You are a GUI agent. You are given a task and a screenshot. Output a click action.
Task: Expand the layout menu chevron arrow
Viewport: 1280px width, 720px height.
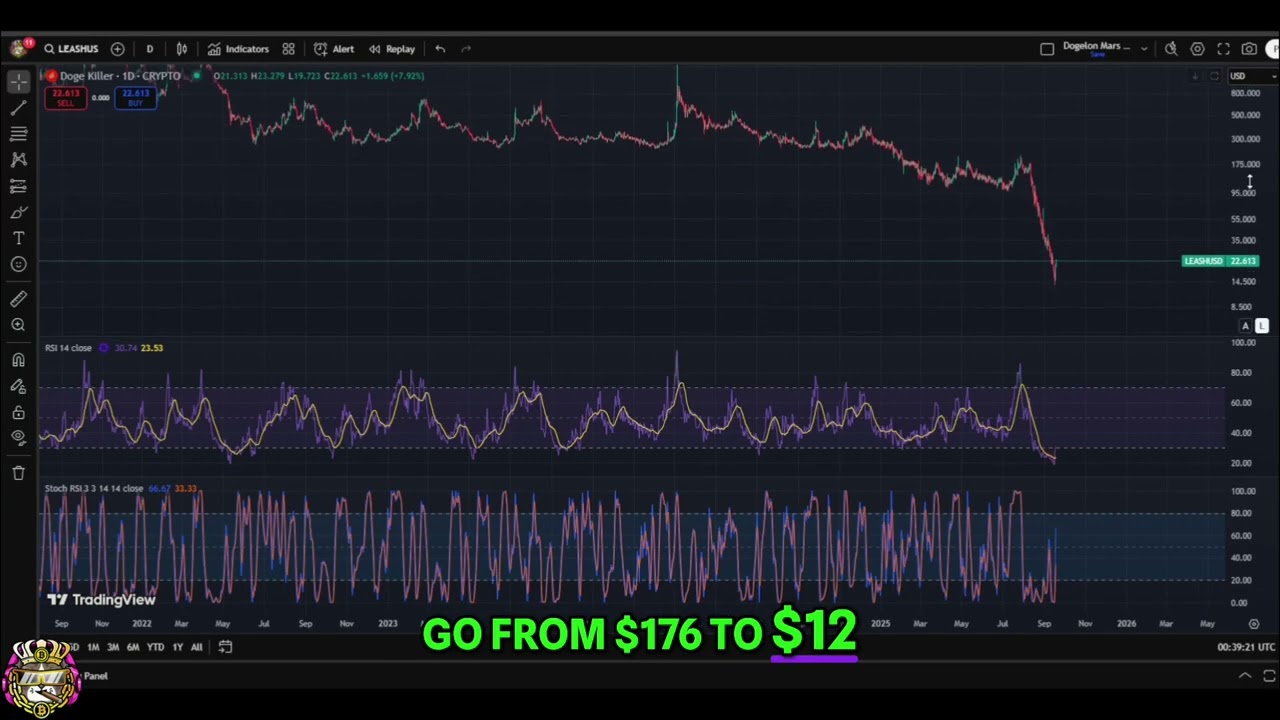1144,49
